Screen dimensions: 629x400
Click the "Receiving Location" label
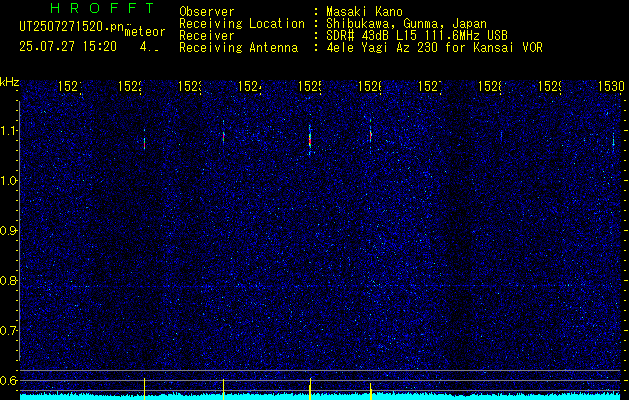(242, 24)
